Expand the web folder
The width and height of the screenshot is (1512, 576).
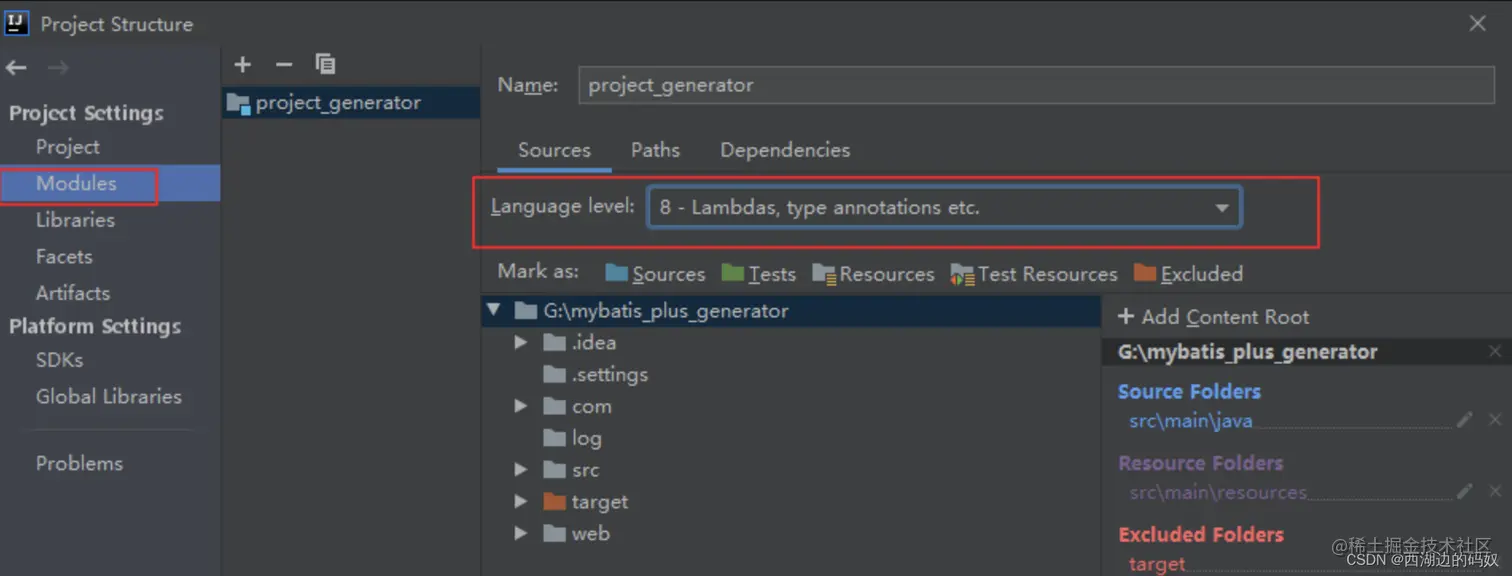pos(521,534)
